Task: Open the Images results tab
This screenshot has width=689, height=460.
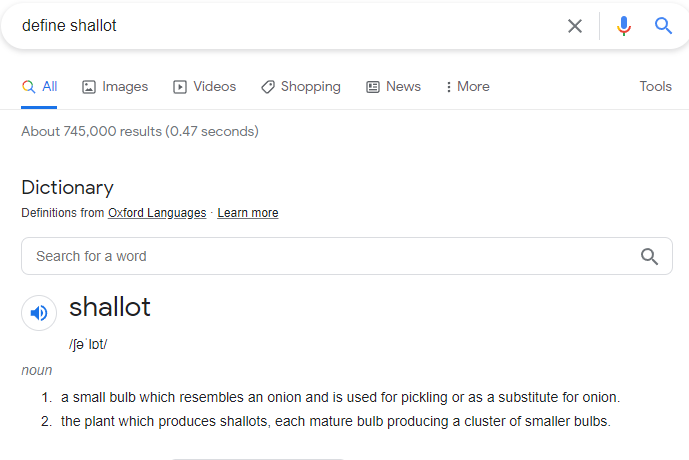Action: (x=115, y=87)
